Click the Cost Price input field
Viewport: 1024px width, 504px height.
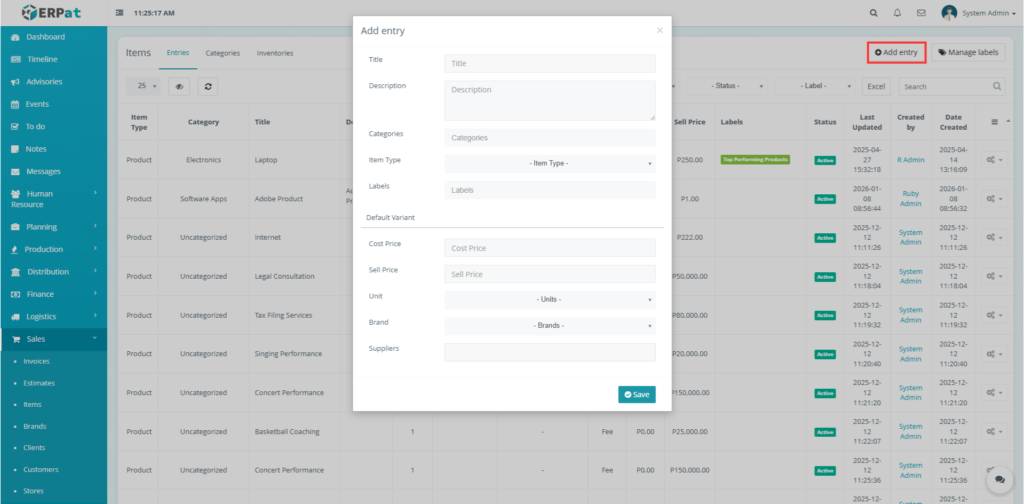[x=550, y=248]
